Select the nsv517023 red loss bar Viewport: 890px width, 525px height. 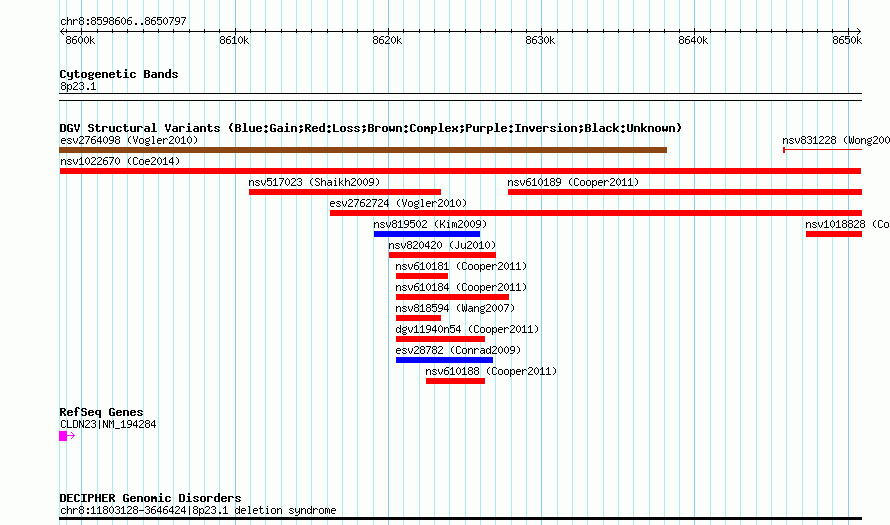(x=345, y=192)
